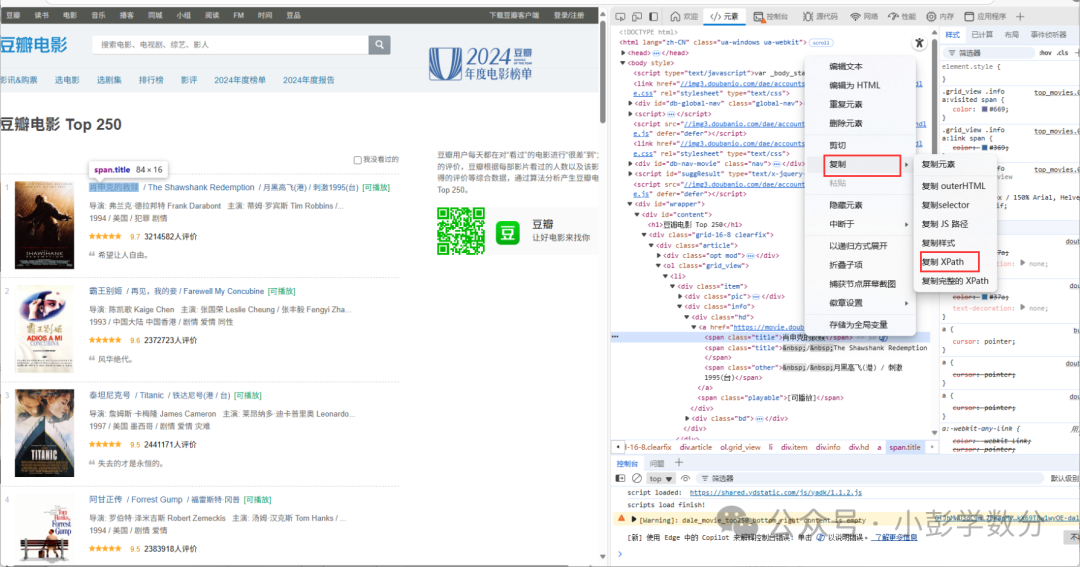Switch to the 源代码 (Sources) tab
Image resolution: width=1080 pixels, height=567 pixels.
(x=820, y=17)
